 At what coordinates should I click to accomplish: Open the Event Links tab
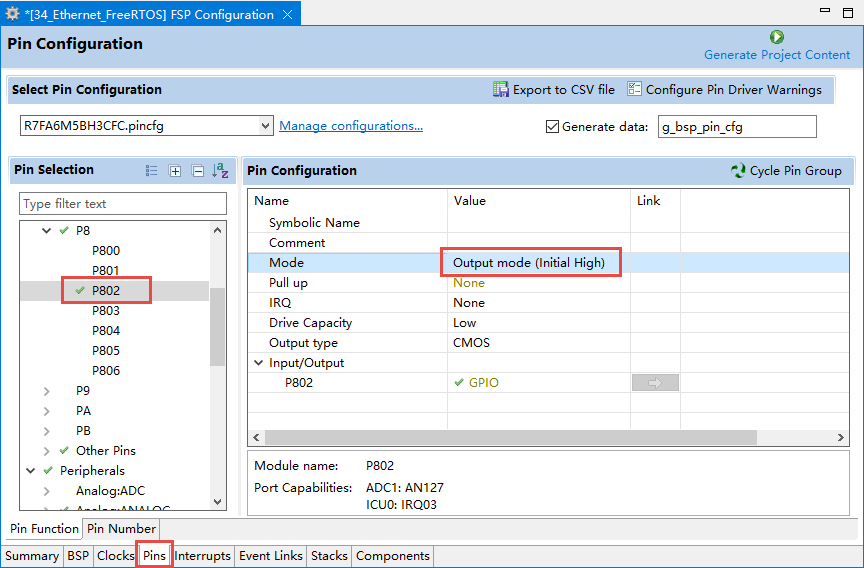(x=271, y=556)
